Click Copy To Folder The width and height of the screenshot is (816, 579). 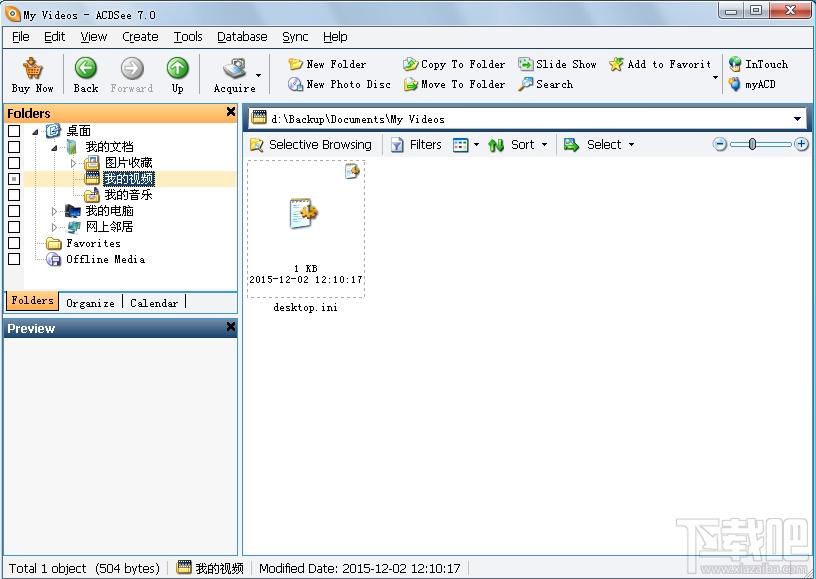click(x=454, y=65)
